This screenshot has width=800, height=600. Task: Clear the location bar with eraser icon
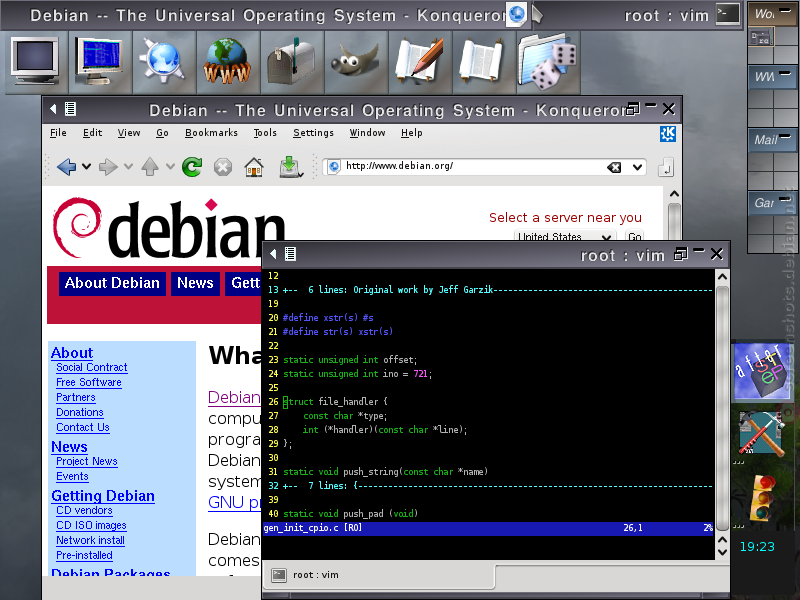point(614,167)
